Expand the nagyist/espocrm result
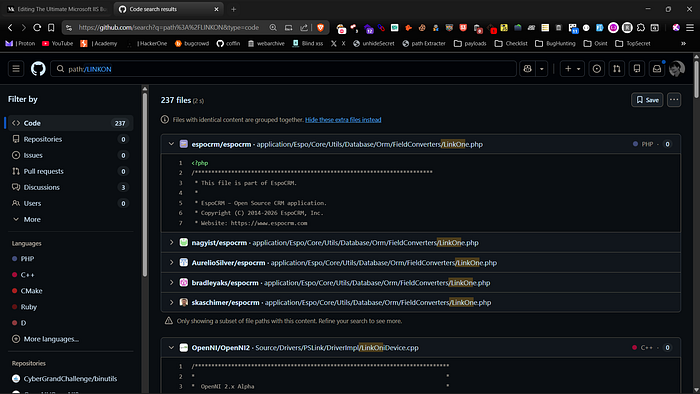Viewport: 700px width, 394px height. (171, 242)
